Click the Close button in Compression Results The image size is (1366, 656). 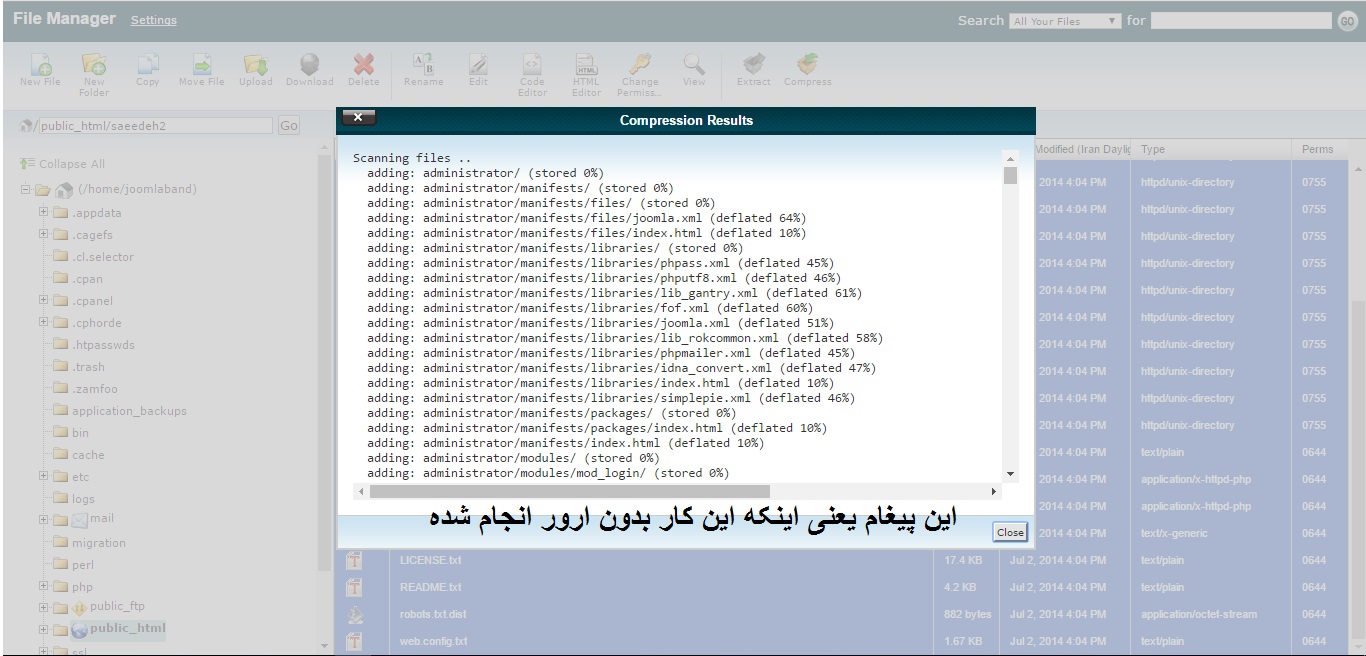tap(1010, 532)
